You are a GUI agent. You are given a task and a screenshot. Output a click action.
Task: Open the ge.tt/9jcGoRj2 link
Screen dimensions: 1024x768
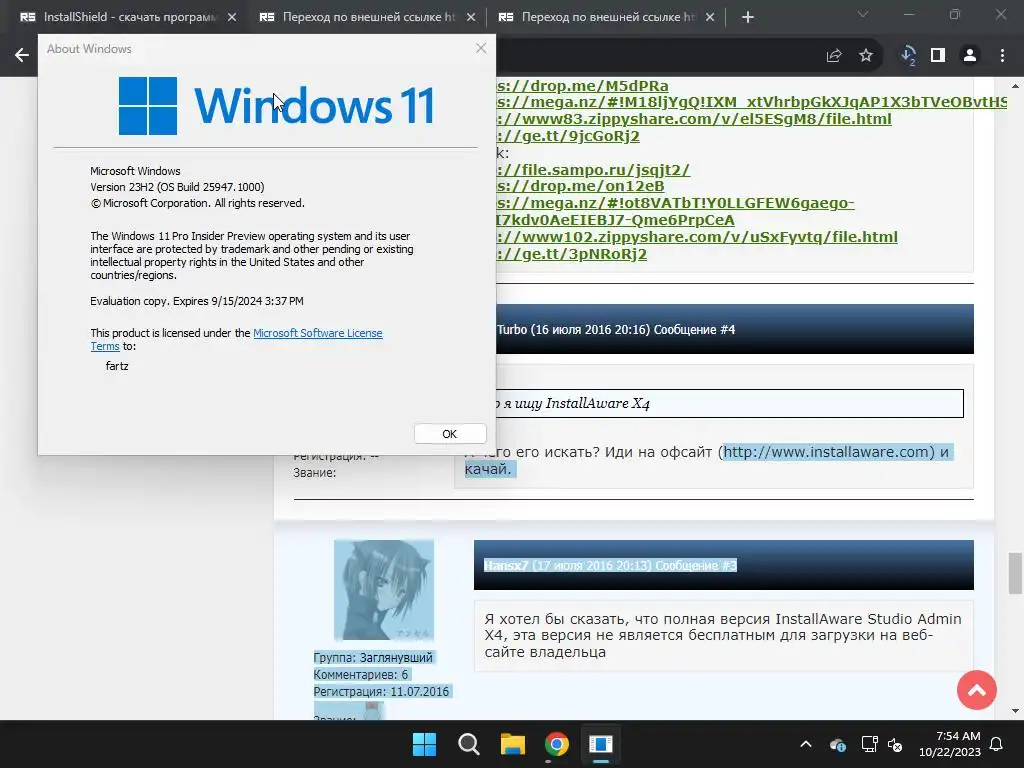click(568, 136)
